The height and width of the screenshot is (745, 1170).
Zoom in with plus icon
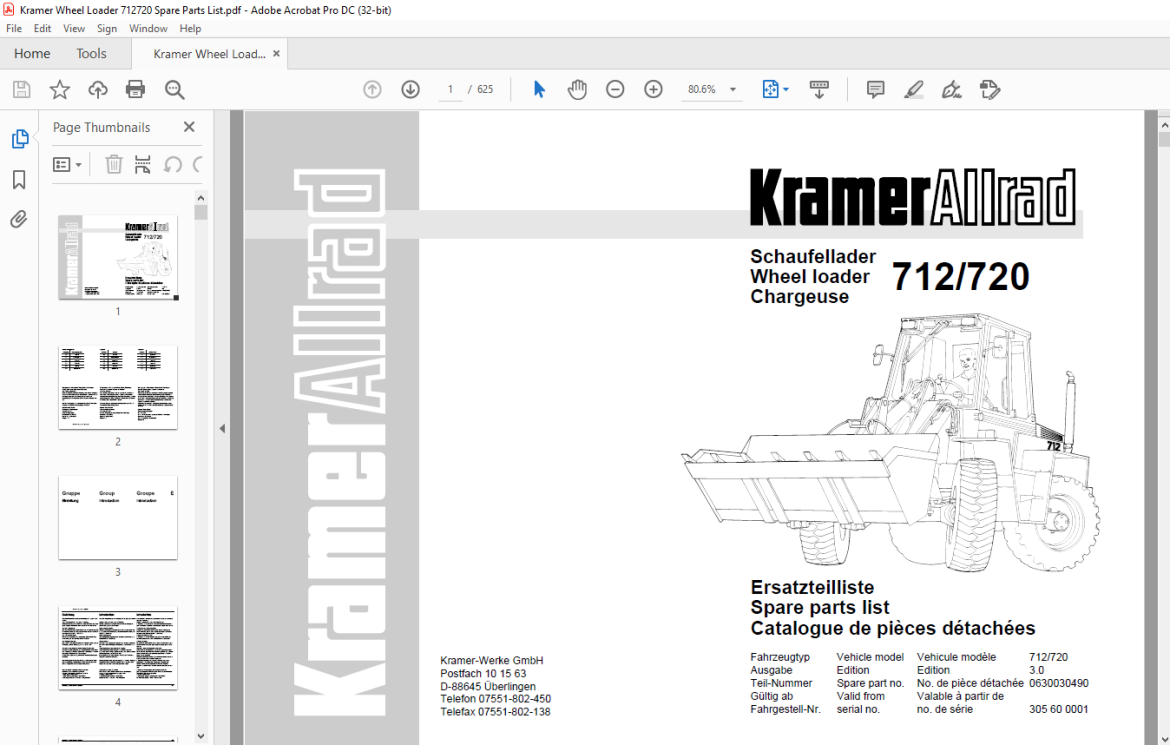tap(653, 90)
